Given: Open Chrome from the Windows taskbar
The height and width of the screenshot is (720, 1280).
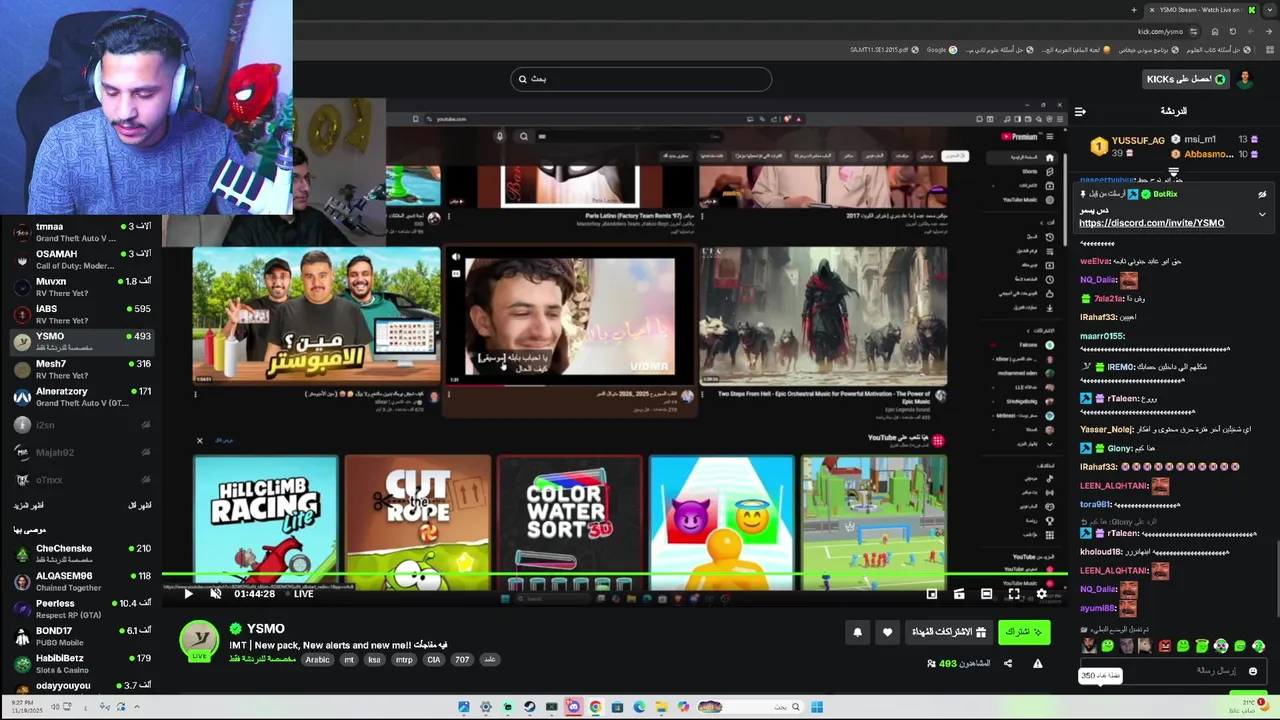Looking at the screenshot, I should click(x=595, y=707).
